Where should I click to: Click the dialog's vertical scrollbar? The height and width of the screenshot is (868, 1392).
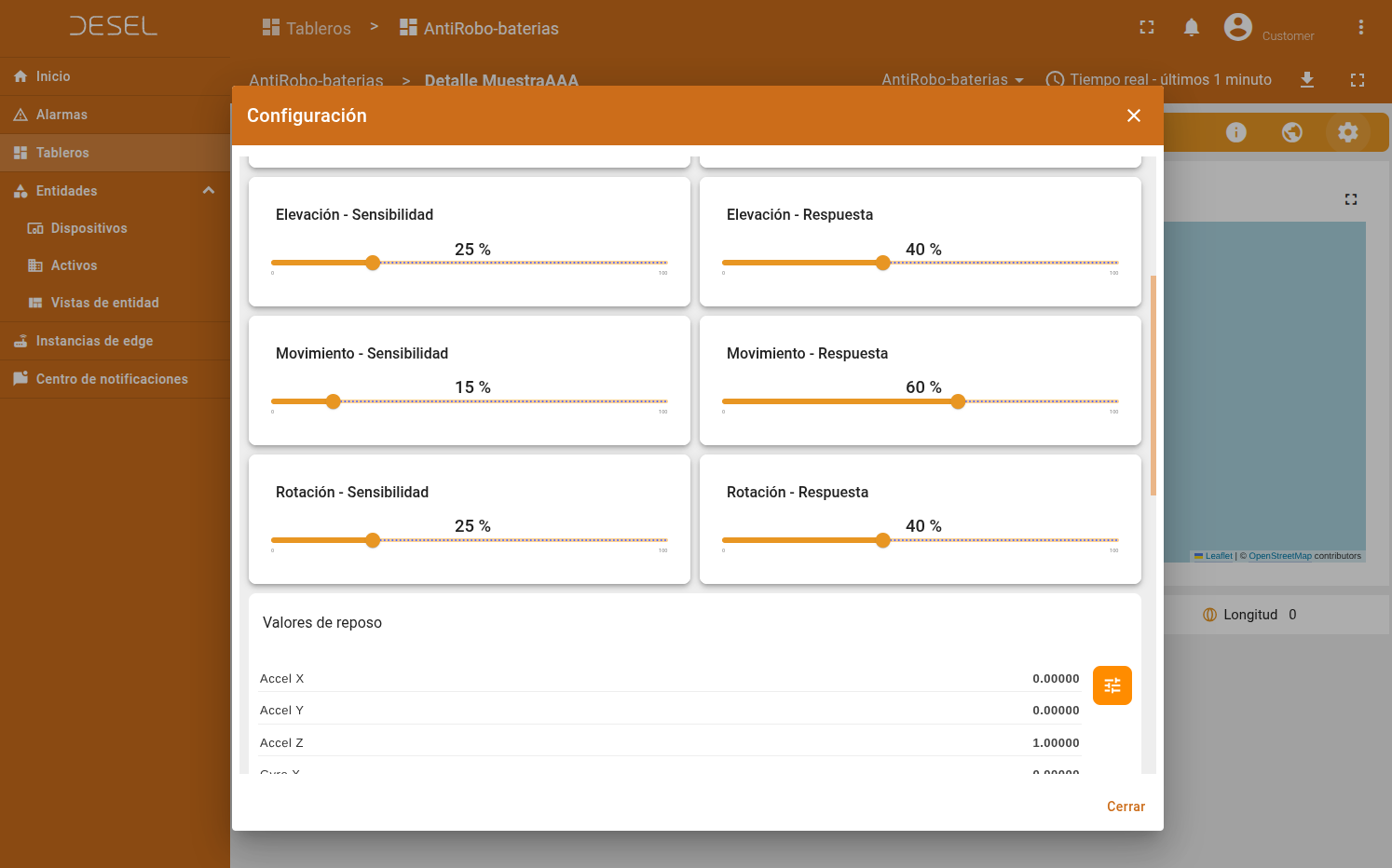[x=1153, y=386]
